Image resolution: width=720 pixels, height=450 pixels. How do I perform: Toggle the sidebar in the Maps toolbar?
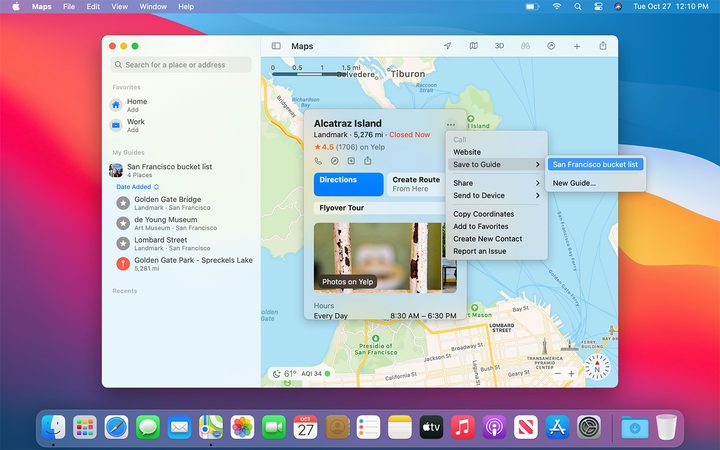coord(276,46)
